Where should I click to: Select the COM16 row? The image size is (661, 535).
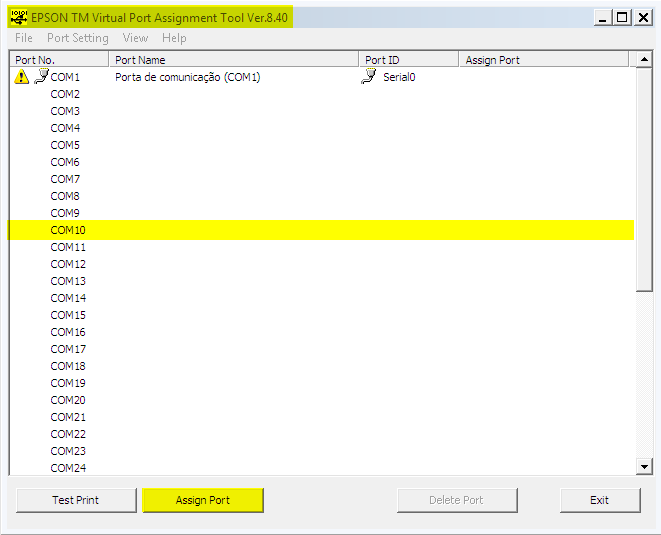point(322,332)
